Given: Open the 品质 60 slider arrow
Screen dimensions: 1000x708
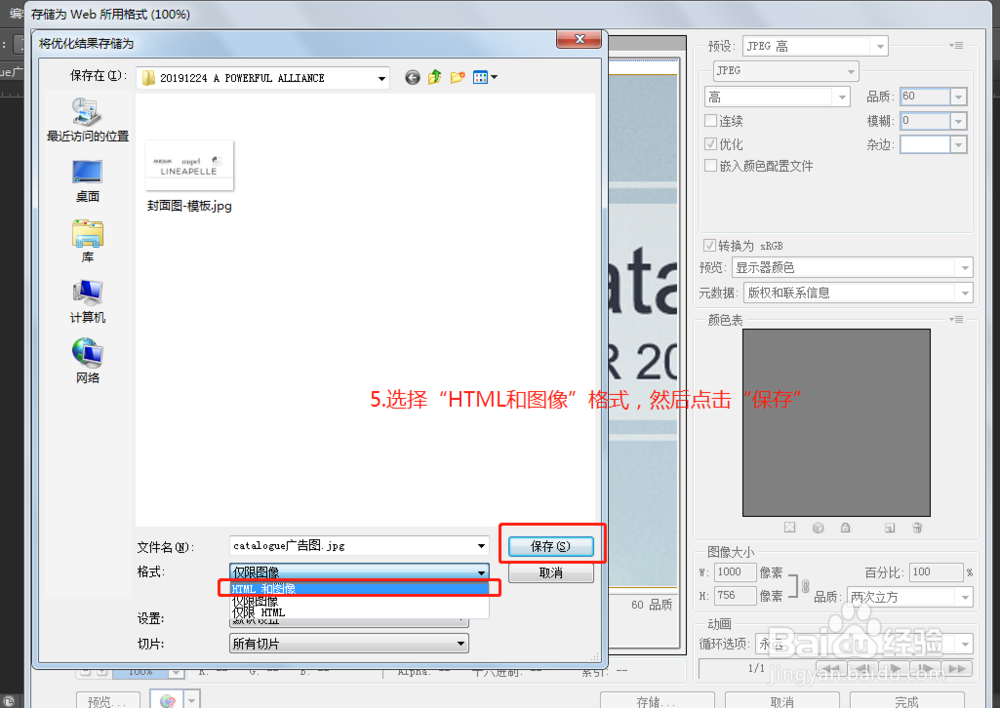Looking at the screenshot, I should 959,96.
